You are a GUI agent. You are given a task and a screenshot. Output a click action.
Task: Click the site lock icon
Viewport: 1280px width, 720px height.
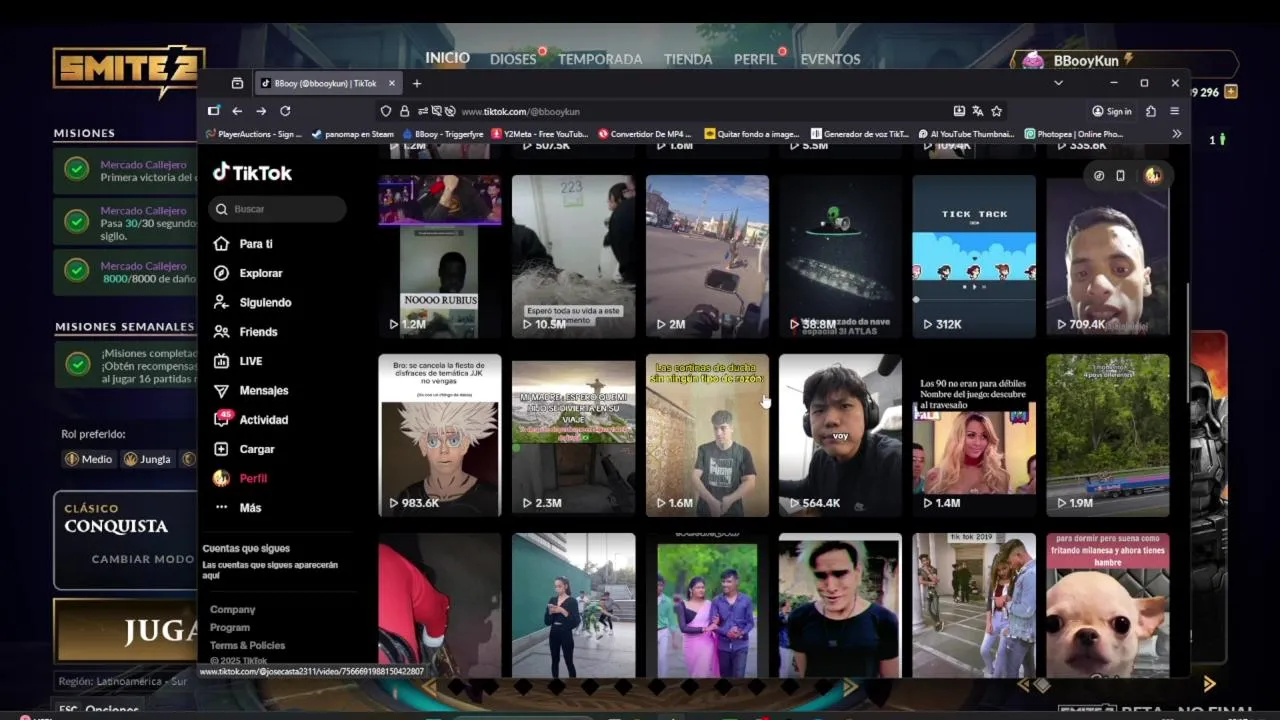405,111
